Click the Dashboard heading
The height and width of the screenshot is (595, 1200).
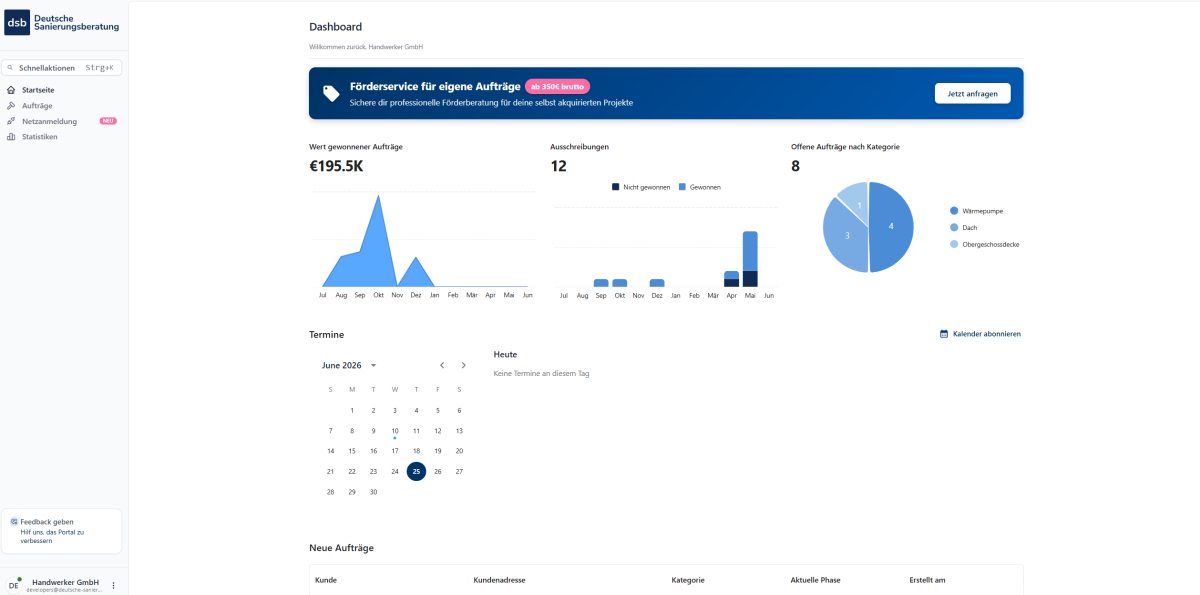335,27
